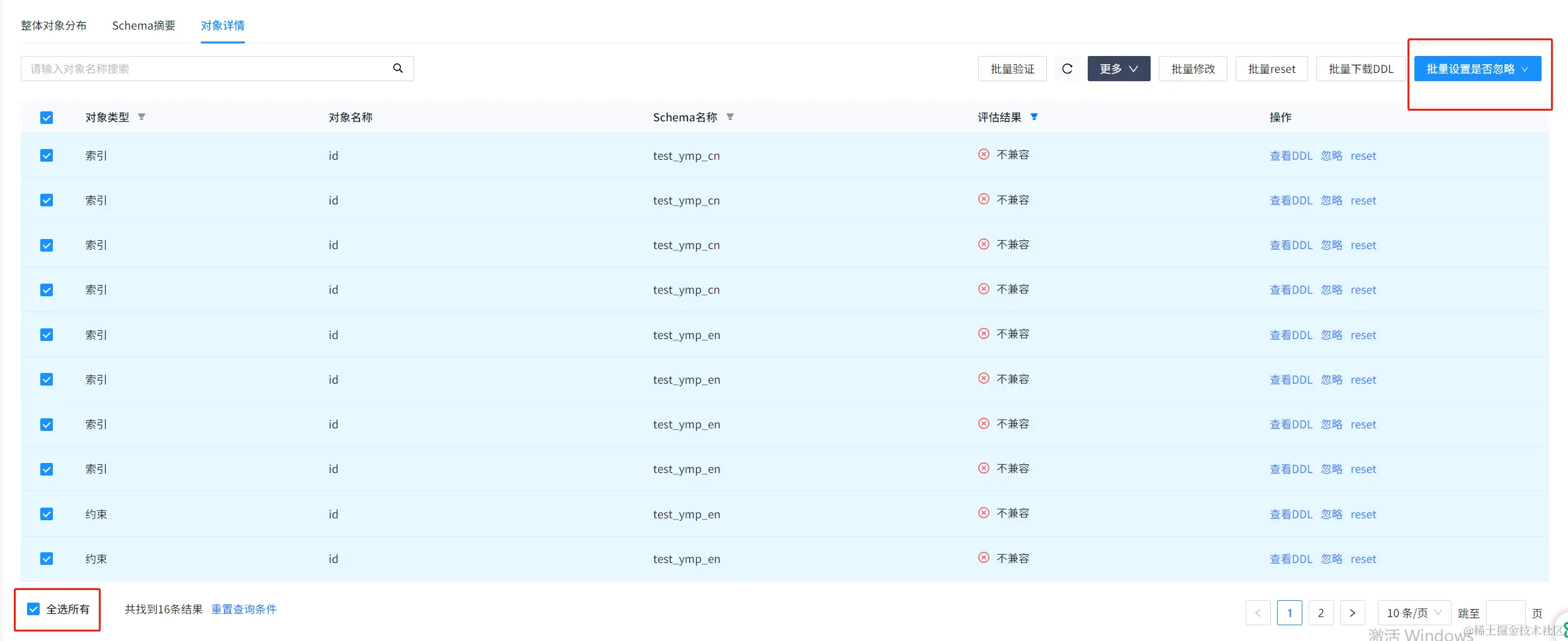Go to the next page arrow
This screenshot has height=641, width=1568.
point(1352,613)
